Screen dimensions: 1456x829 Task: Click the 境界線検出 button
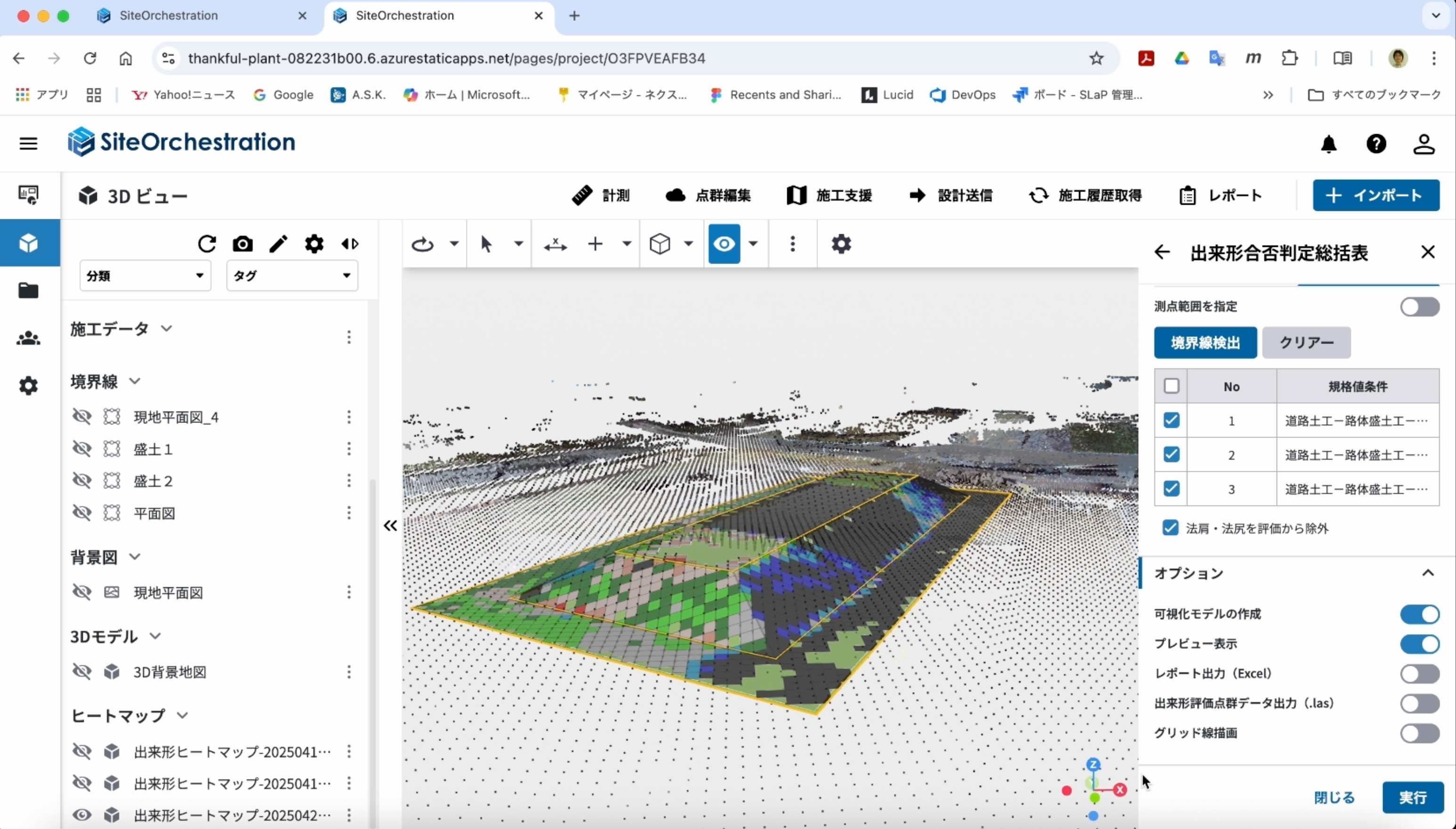(1206, 342)
